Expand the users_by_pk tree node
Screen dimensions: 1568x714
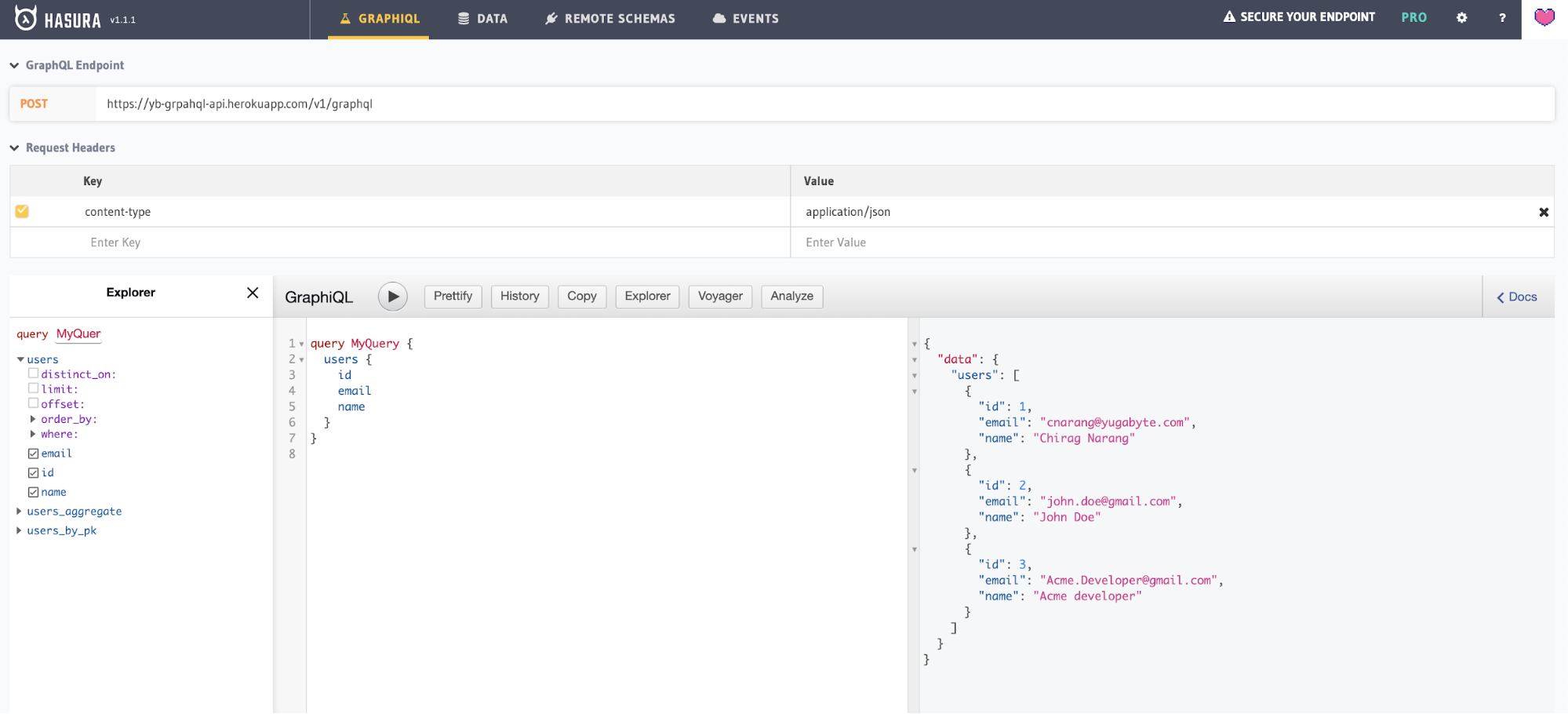(20, 531)
